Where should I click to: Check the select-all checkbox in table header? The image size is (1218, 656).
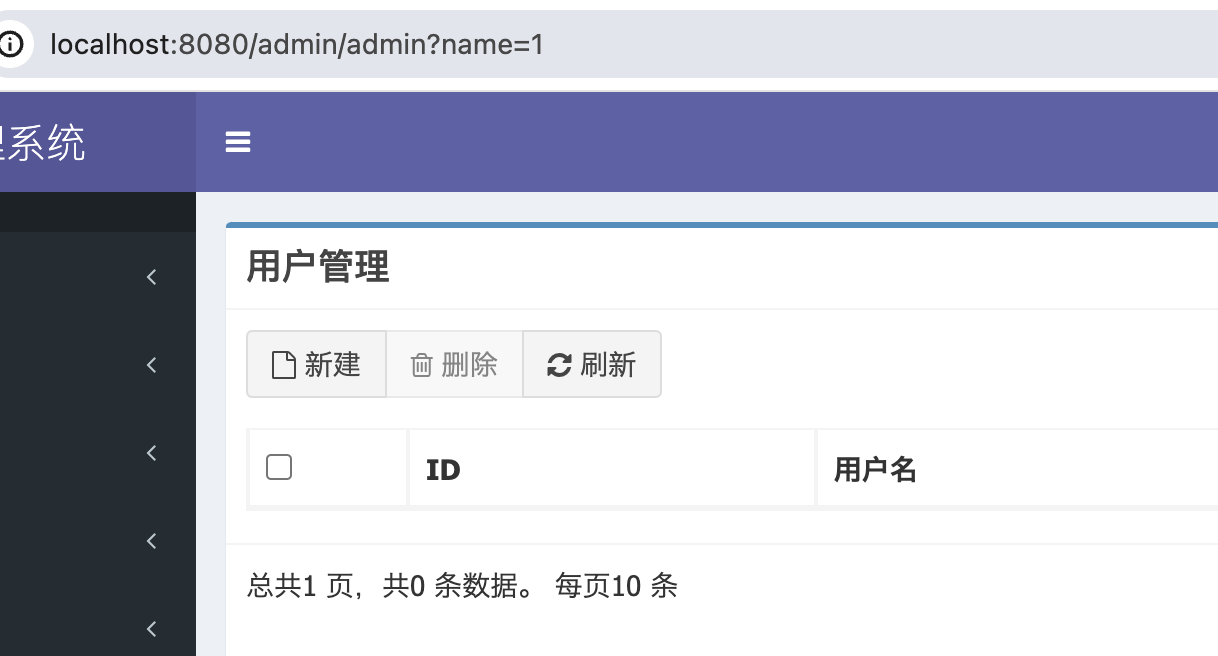[x=279, y=467]
